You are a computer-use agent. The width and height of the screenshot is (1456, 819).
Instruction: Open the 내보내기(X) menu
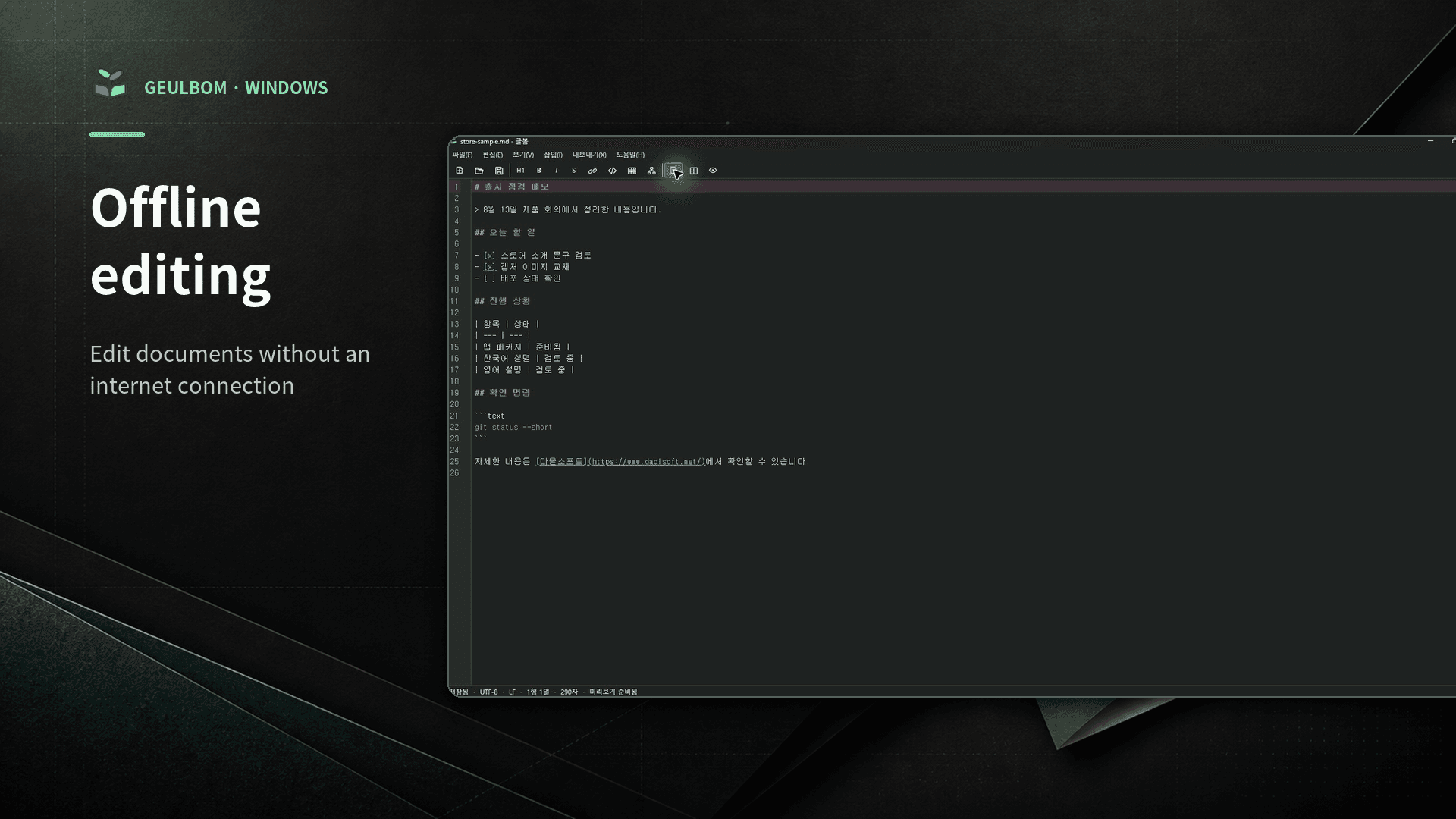point(589,155)
